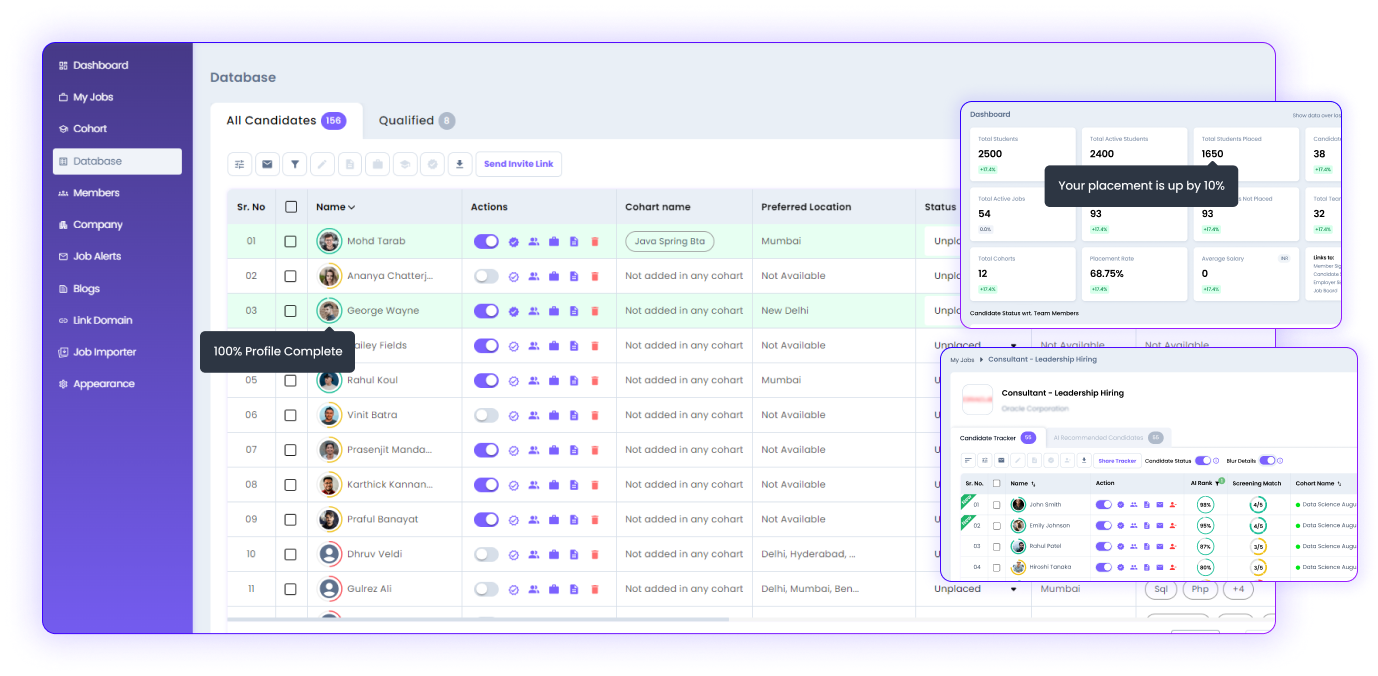Click the briefcase icon for Ananya Chatterjee
The width and height of the screenshot is (1378, 676).
pyautogui.click(x=553, y=275)
